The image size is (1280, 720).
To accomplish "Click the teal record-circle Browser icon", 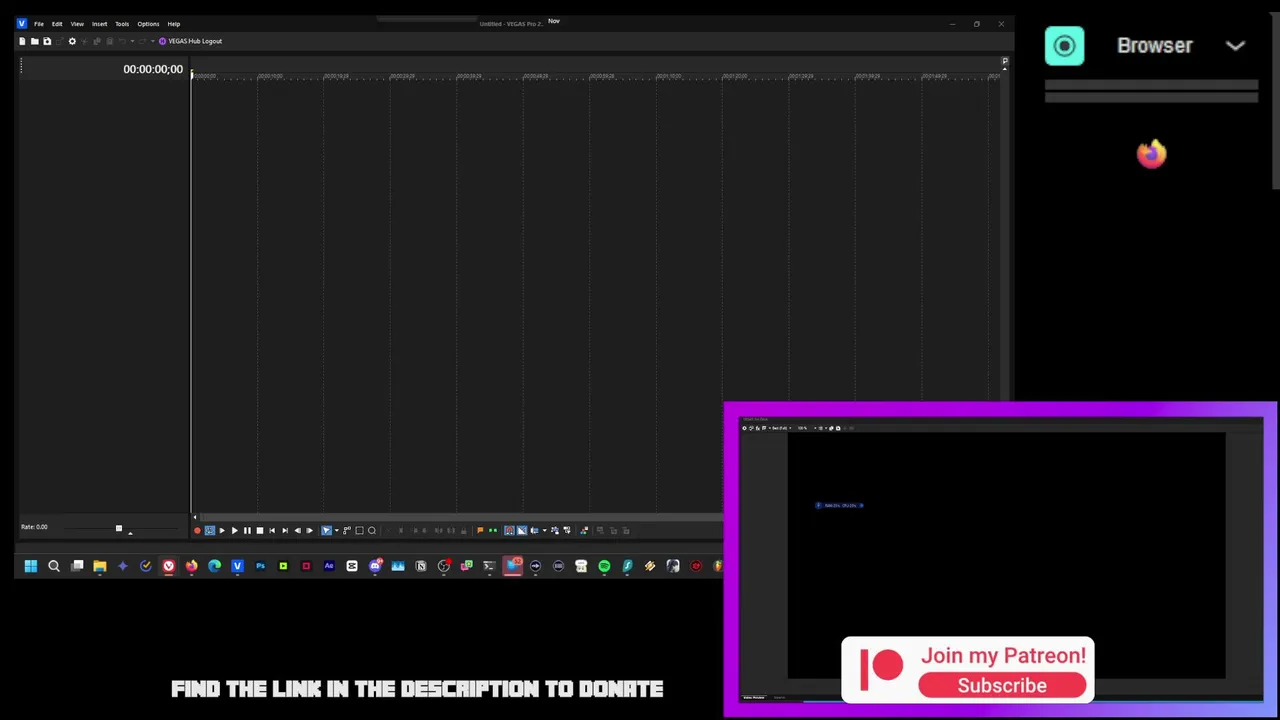I will [1064, 46].
